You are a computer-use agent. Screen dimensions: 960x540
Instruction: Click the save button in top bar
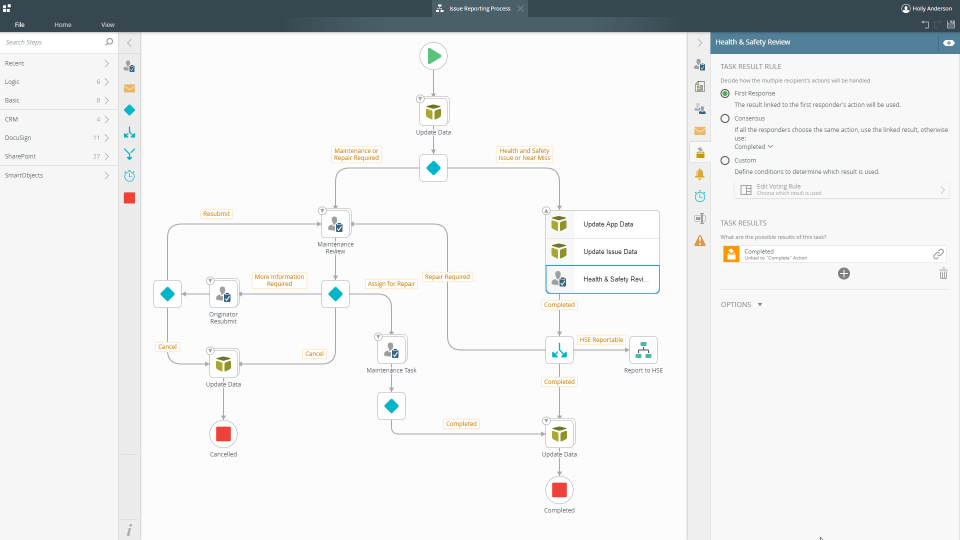pos(951,24)
